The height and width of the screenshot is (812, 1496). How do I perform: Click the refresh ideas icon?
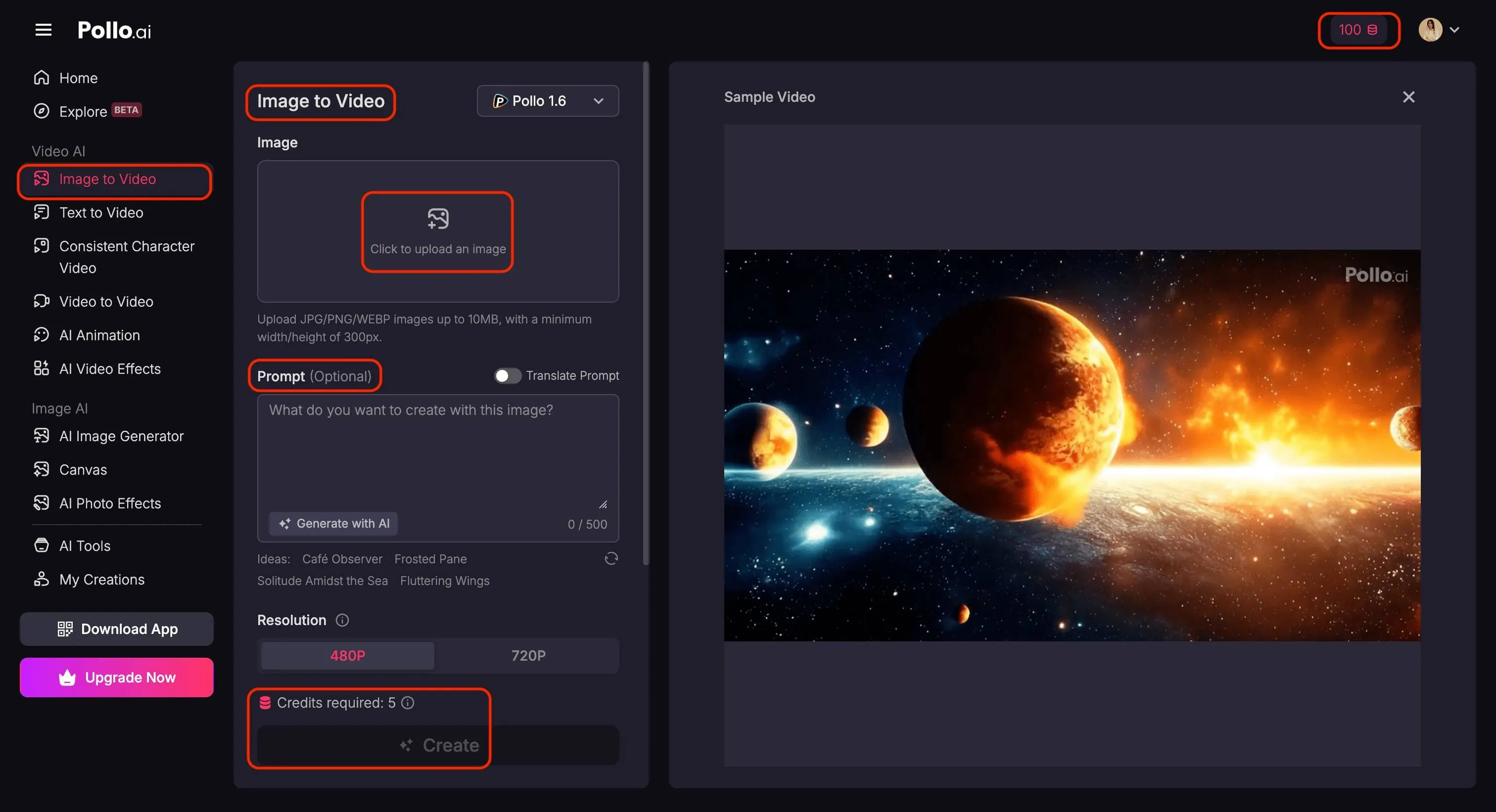[611, 558]
